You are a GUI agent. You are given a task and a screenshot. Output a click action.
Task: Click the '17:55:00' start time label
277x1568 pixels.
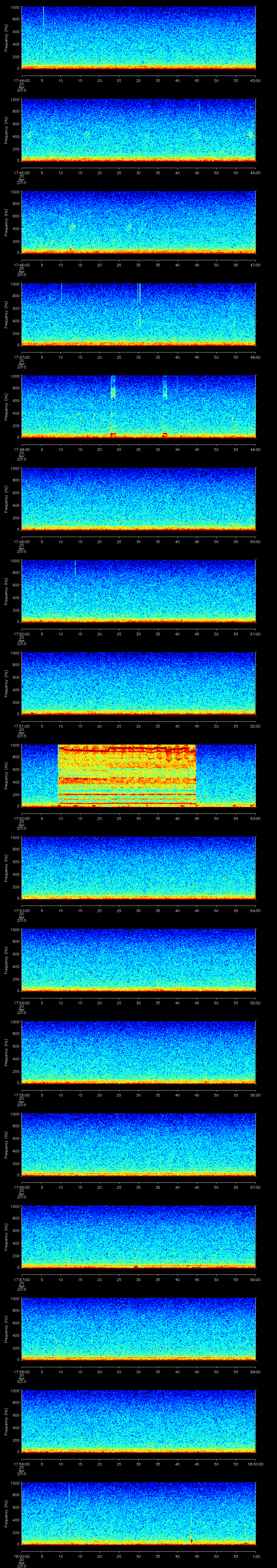[21, 1095]
